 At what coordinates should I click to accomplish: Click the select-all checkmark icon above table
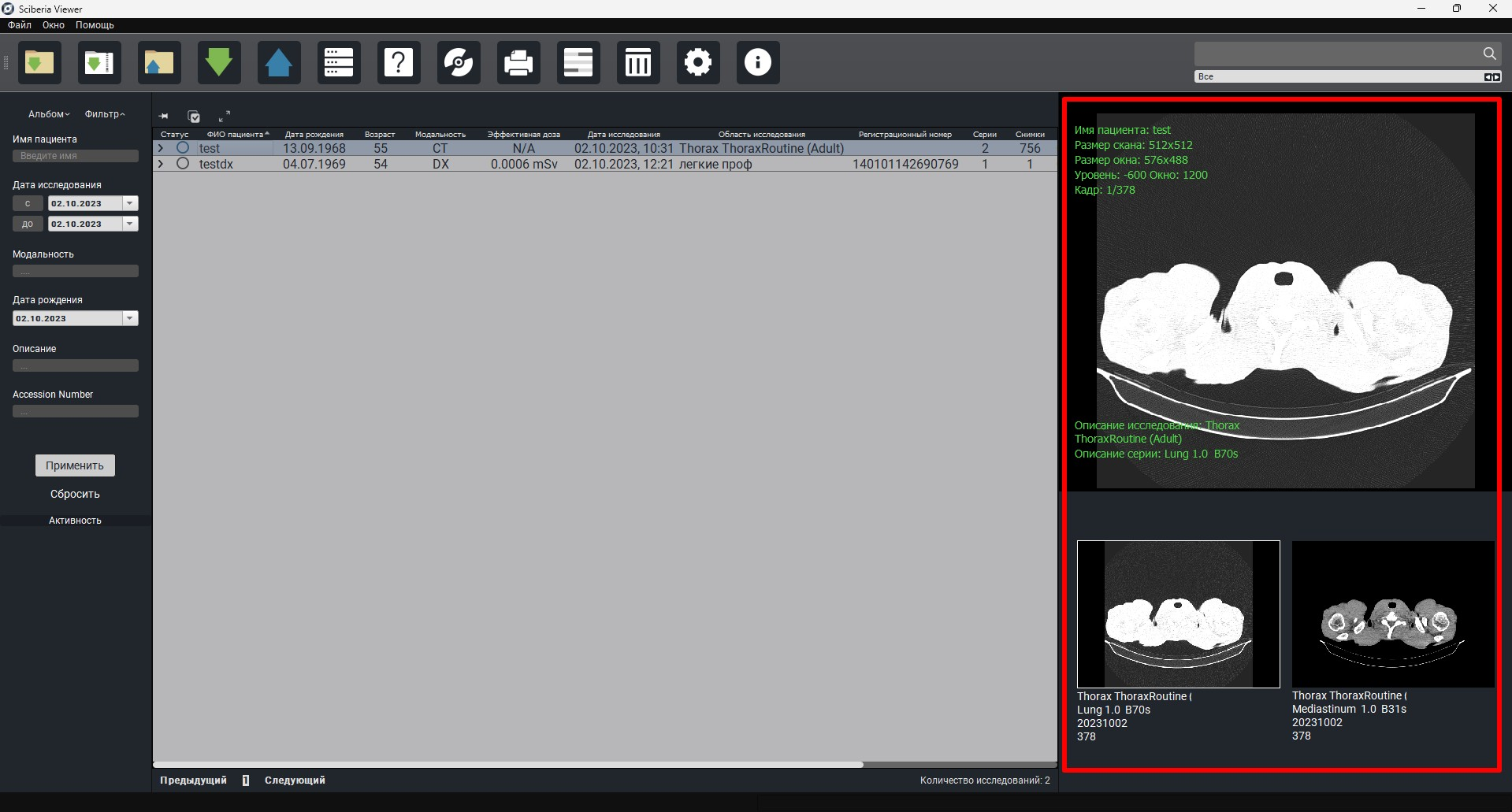tap(195, 117)
